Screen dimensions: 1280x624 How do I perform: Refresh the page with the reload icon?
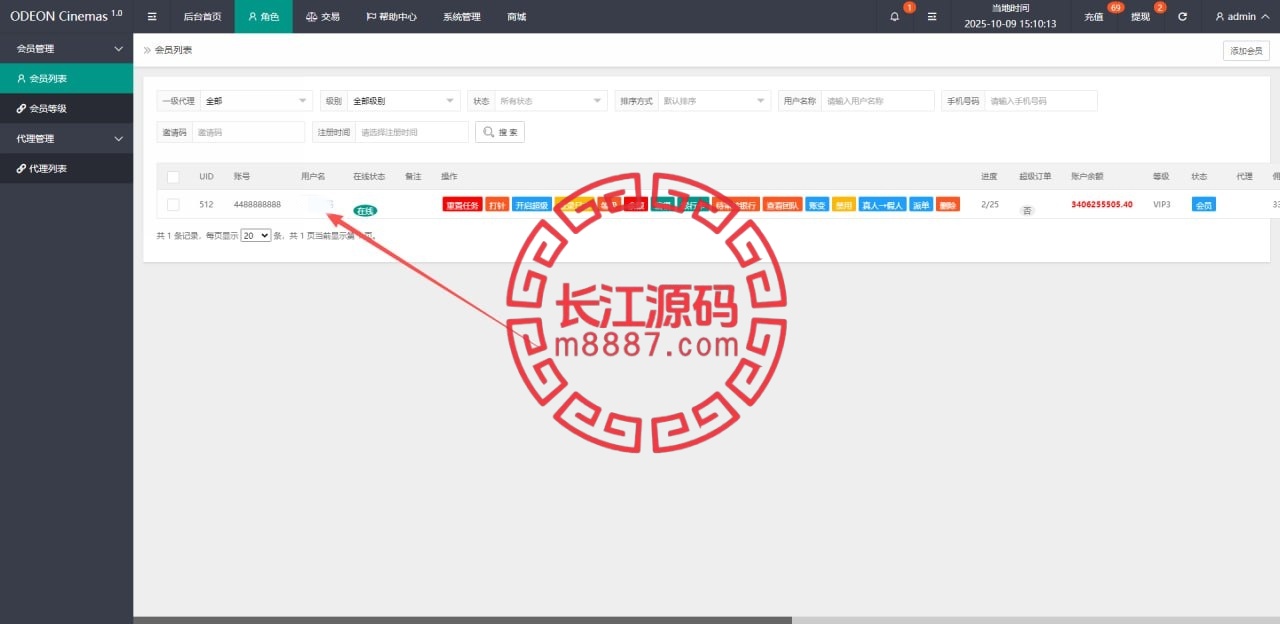[x=1183, y=17]
